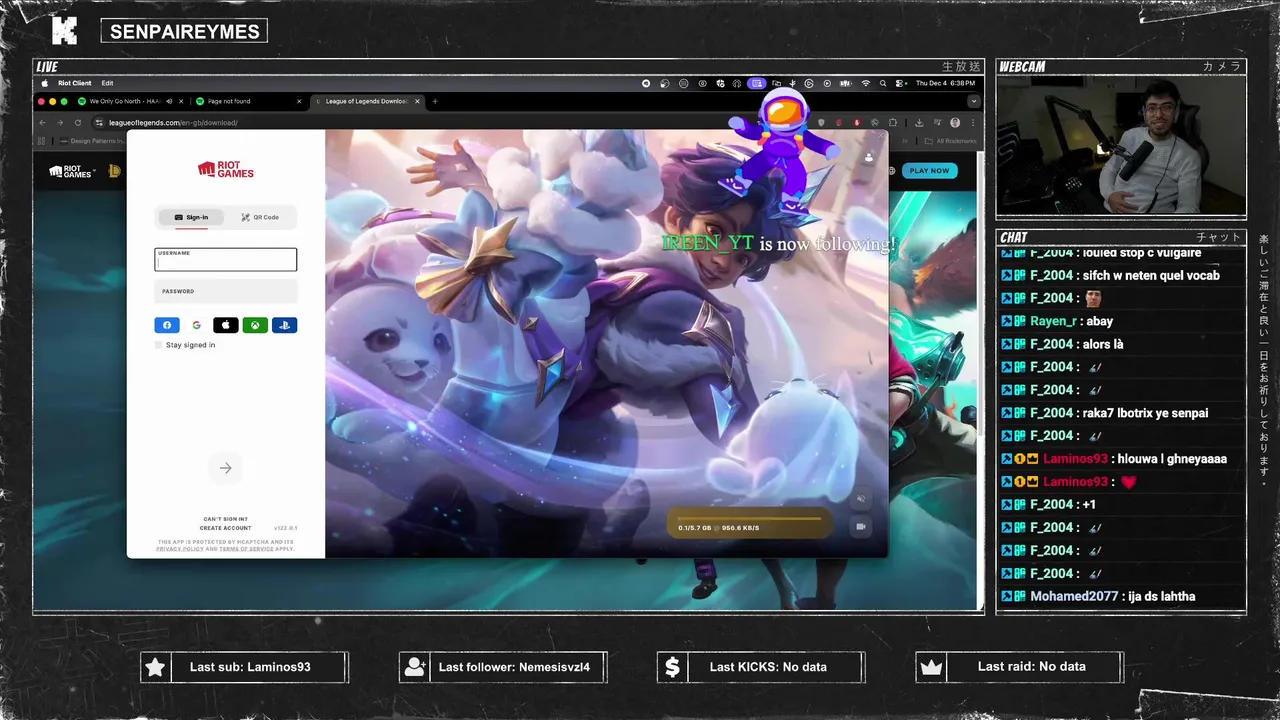The width and height of the screenshot is (1280, 720).
Task: Click the purple highlighted screen-sharing menu bar icon
Action: (757, 83)
